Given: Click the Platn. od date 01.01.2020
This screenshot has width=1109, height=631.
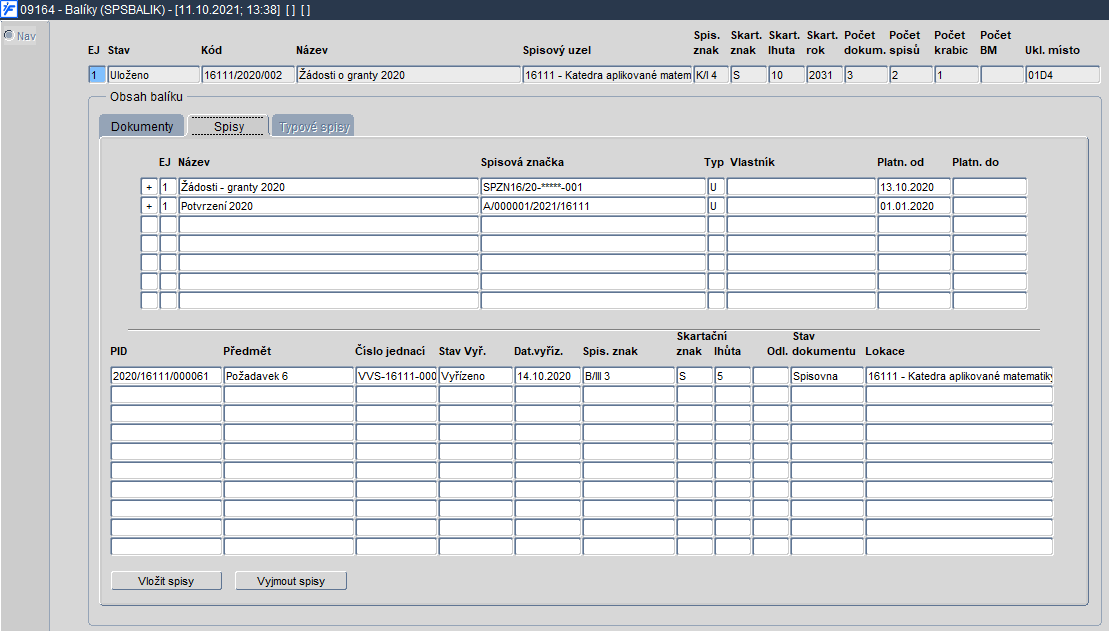Looking at the screenshot, I should (914, 207).
